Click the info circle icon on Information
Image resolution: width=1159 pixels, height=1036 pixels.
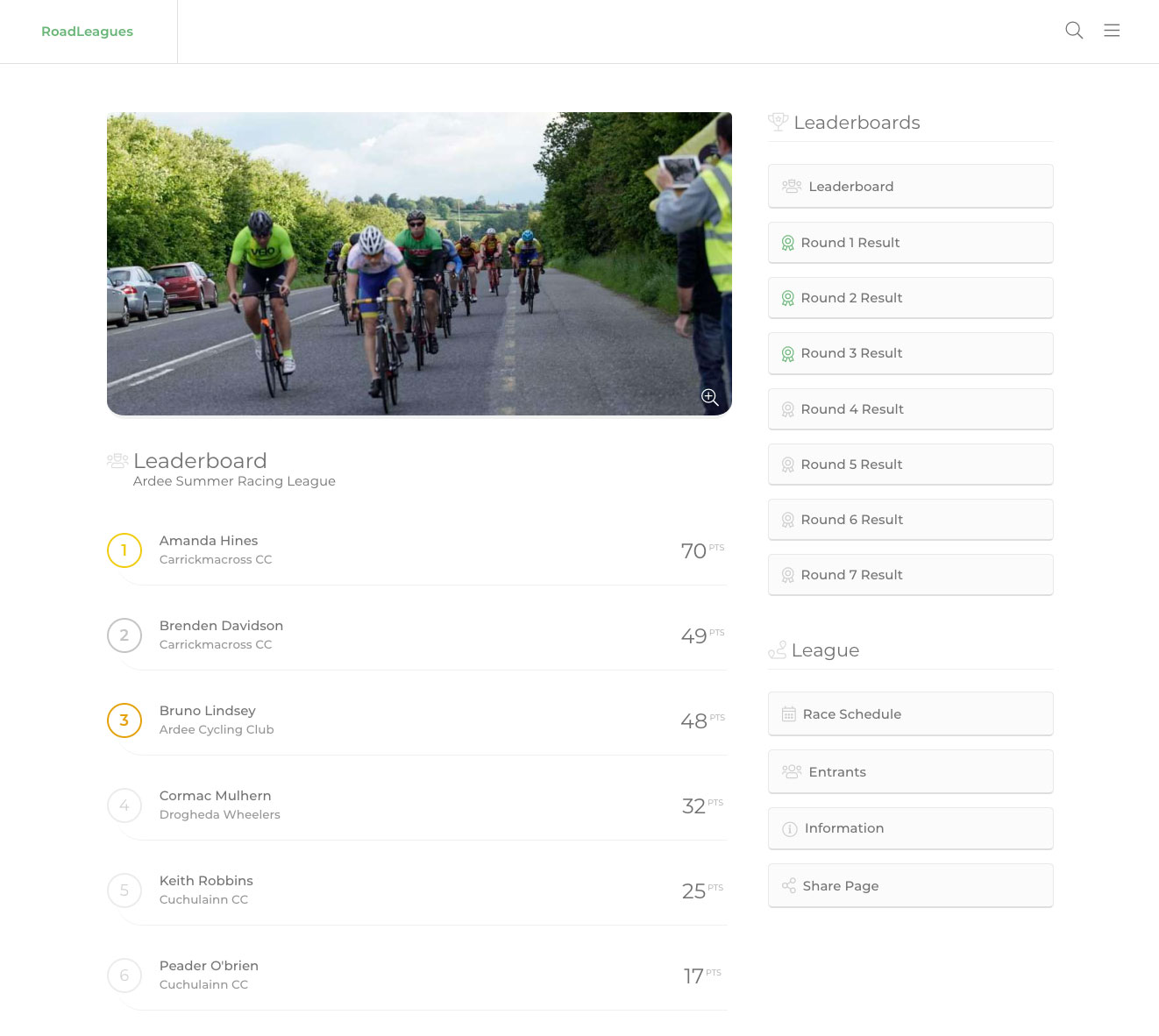(x=790, y=829)
